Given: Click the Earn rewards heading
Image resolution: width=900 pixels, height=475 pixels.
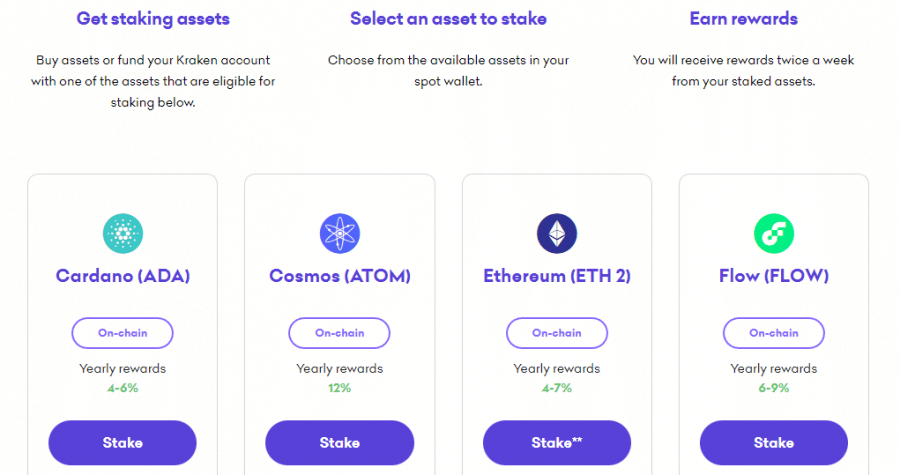Looking at the screenshot, I should point(743,19).
